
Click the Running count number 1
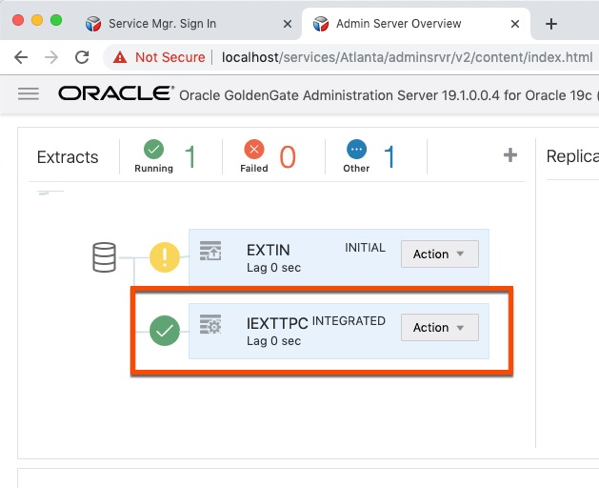(191, 157)
